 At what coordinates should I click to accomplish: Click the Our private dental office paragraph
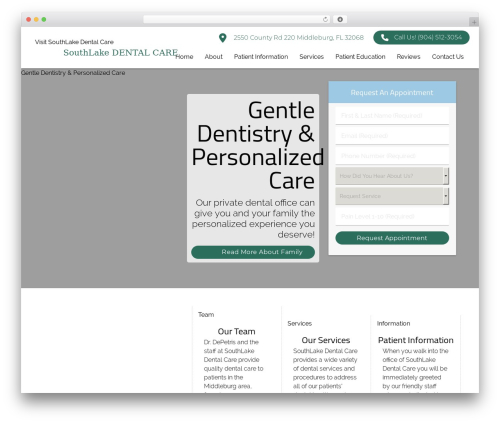click(253, 219)
